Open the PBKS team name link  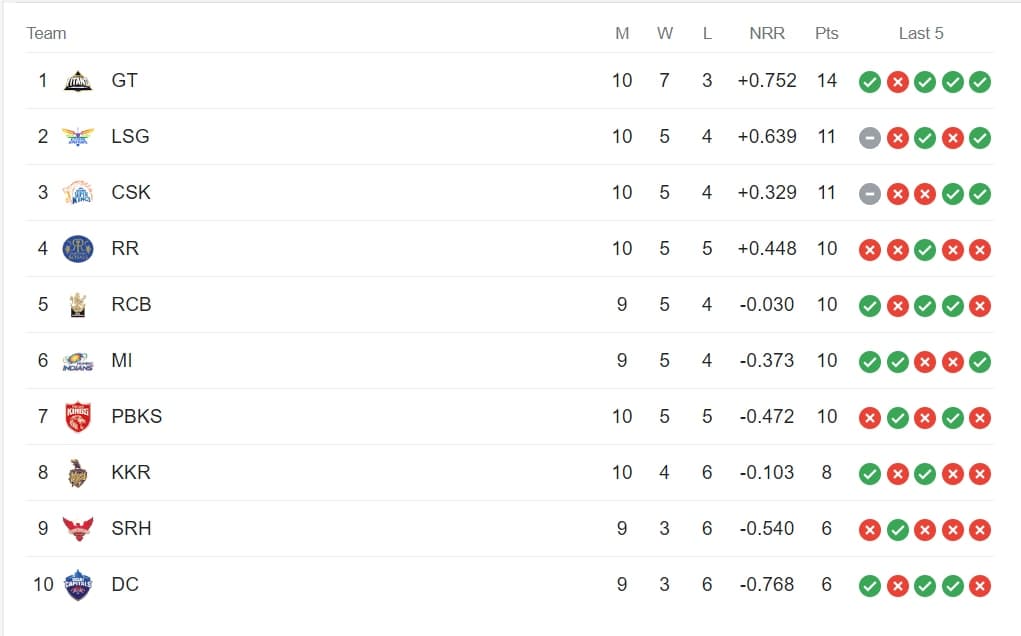(137, 416)
